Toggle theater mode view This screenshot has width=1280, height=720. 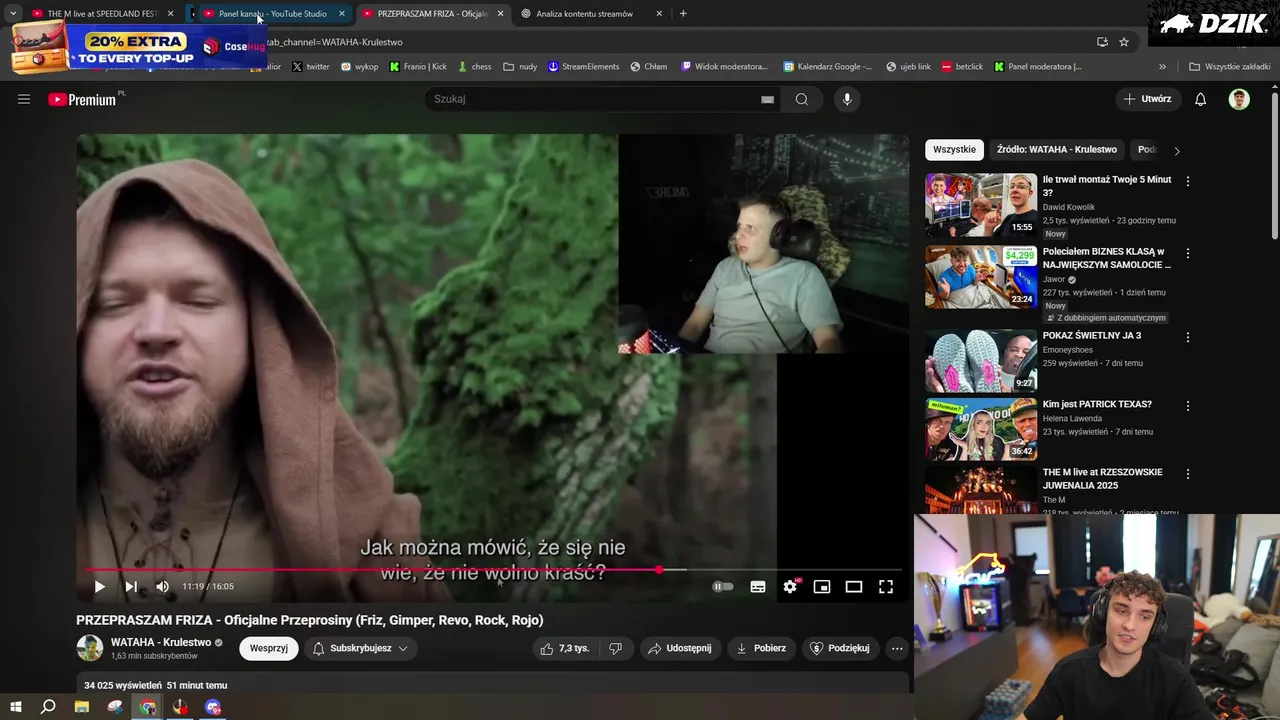pos(854,587)
